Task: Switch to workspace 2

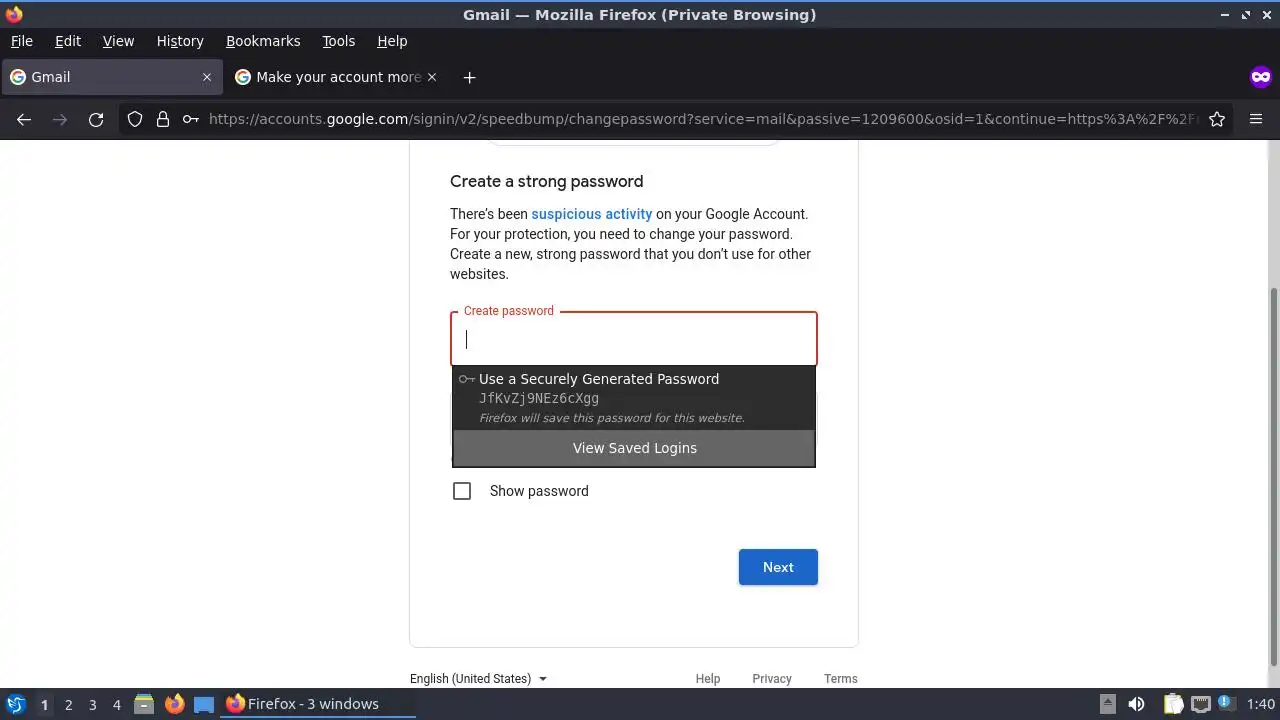Action: click(68, 704)
